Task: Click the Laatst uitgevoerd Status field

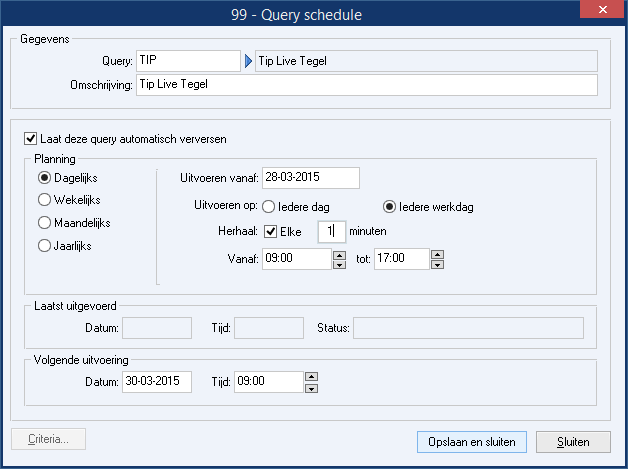Action: coord(468,328)
